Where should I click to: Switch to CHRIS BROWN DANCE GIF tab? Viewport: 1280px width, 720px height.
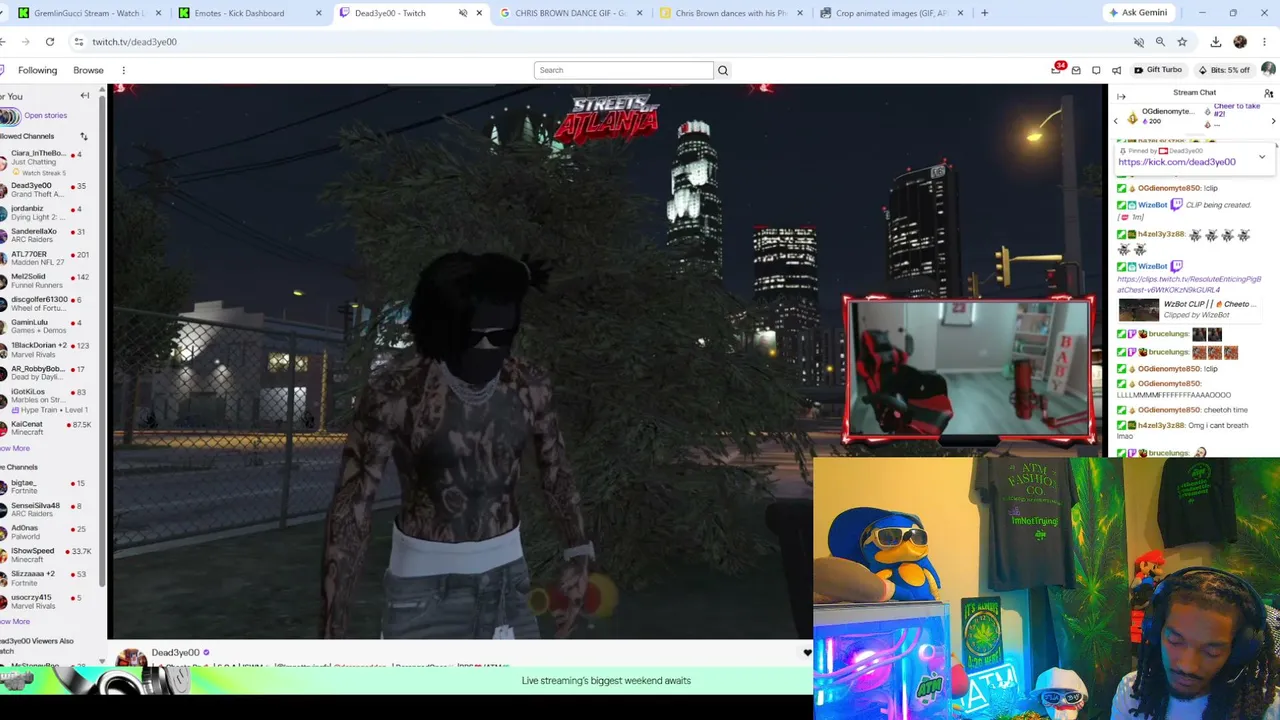click(571, 13)
